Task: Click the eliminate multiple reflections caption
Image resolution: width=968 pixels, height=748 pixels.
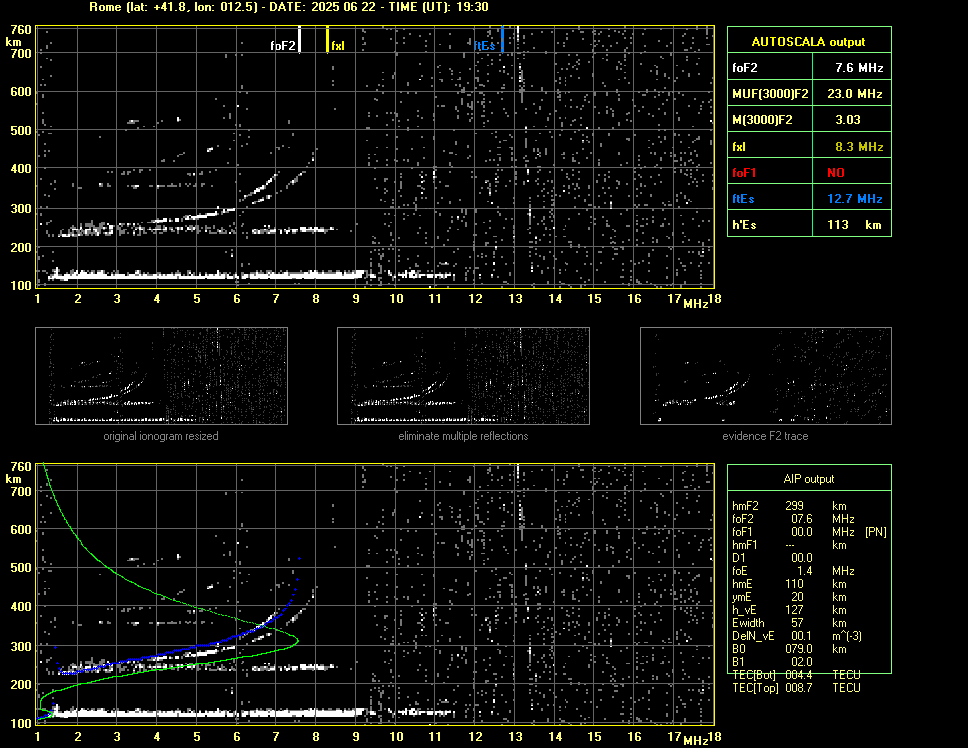Action: pyautogui.click(x=463, y=436)
